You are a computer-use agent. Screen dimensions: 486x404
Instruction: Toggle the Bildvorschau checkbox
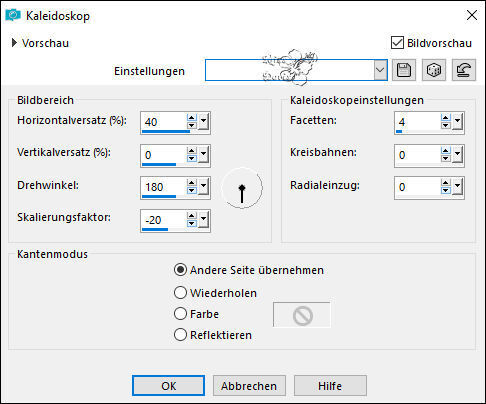pos(397,43)
